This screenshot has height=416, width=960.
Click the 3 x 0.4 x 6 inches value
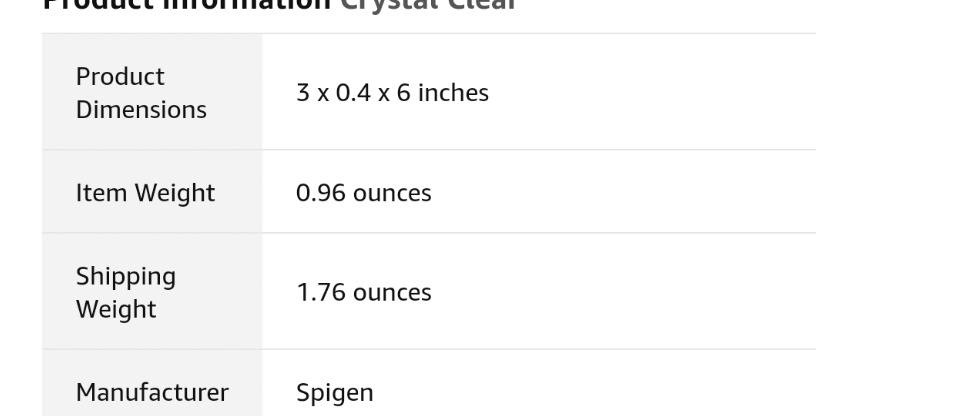tap(392, 93)
